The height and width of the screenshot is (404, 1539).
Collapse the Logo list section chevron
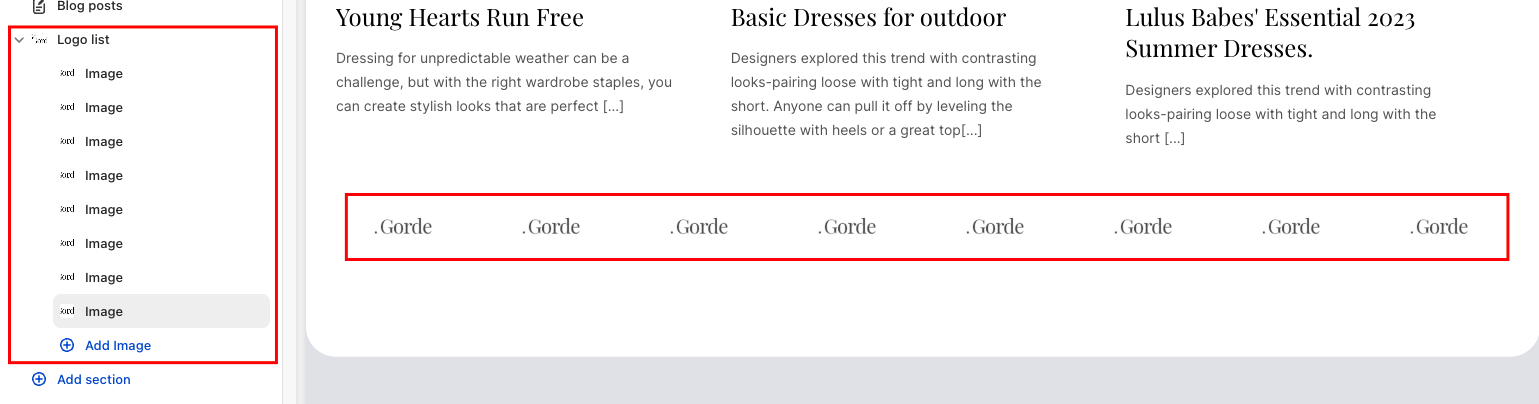pyautogui.click(x=19, y=40)
